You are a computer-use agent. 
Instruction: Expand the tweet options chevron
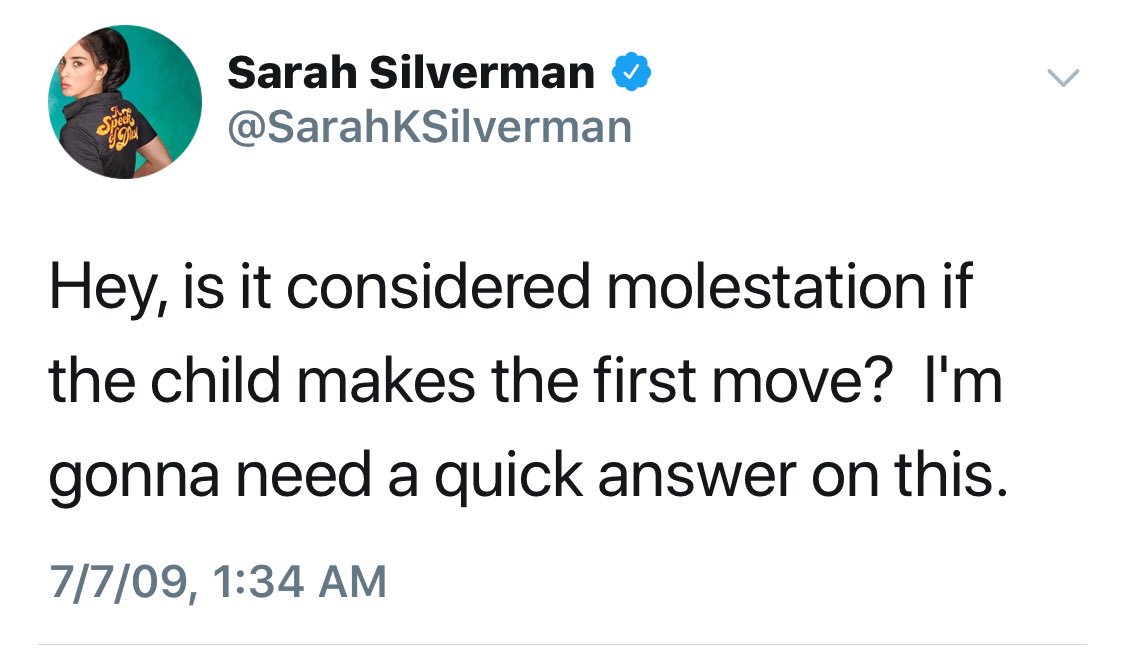tap(1065, 77)
